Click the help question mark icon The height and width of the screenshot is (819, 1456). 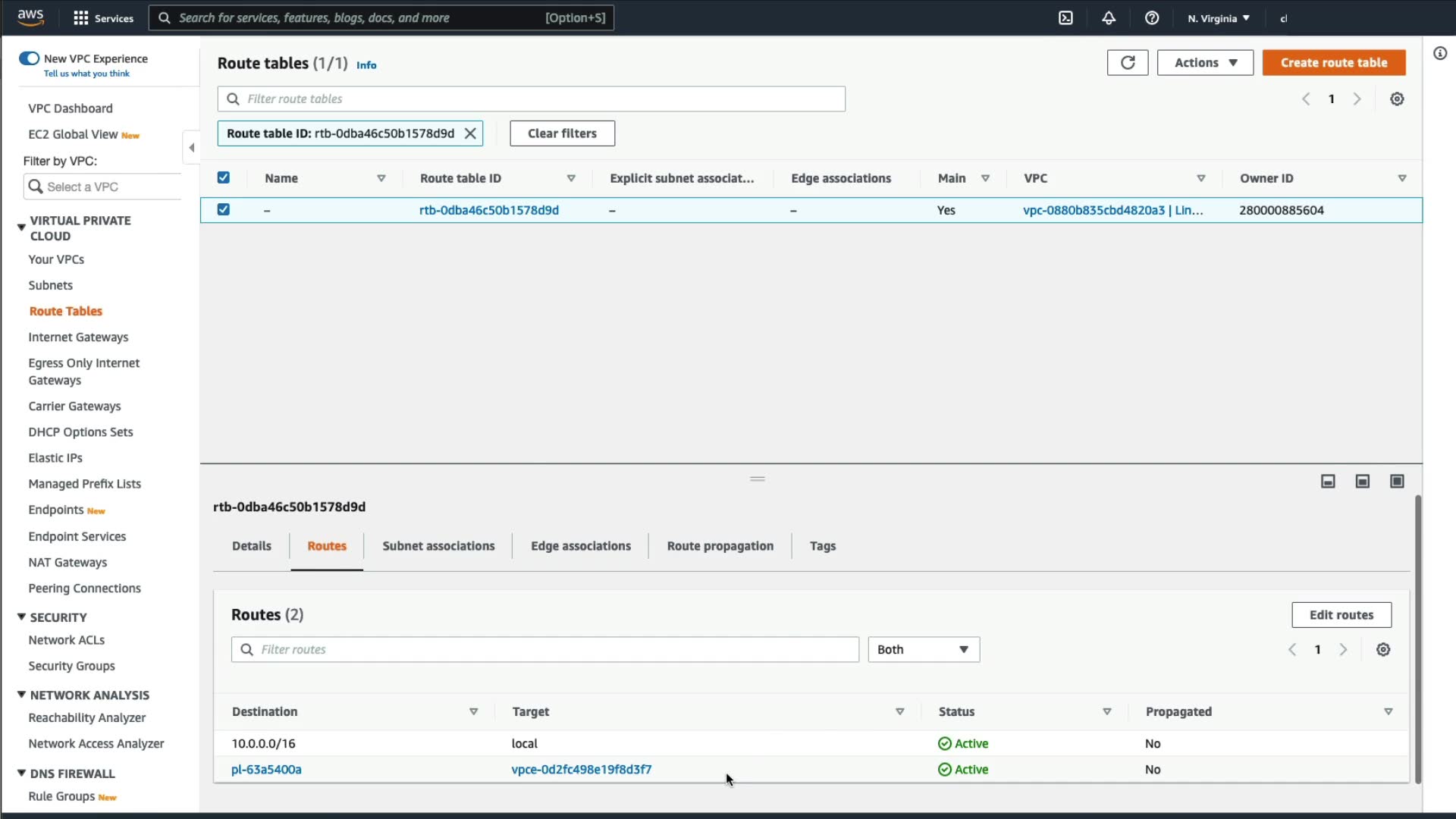[x=1151, y=18]
